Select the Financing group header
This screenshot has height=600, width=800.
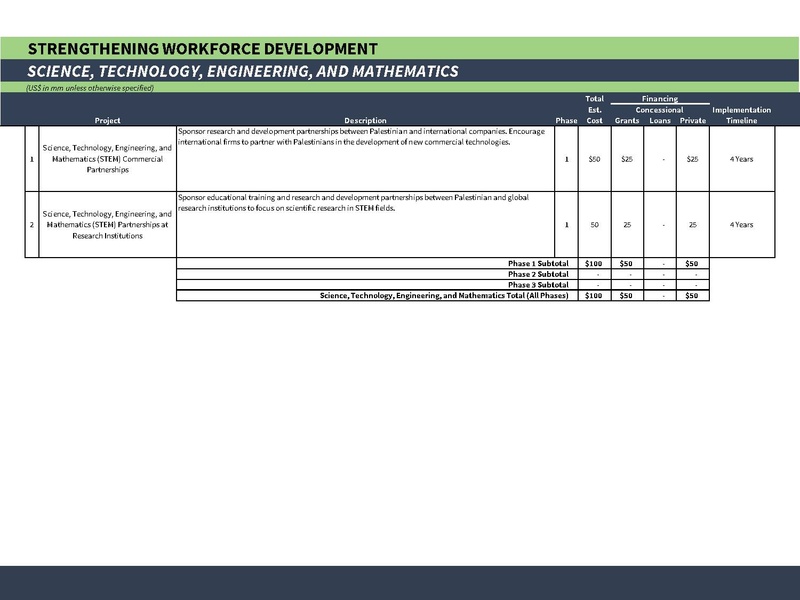pyautogui.click(x=660, y=99)
